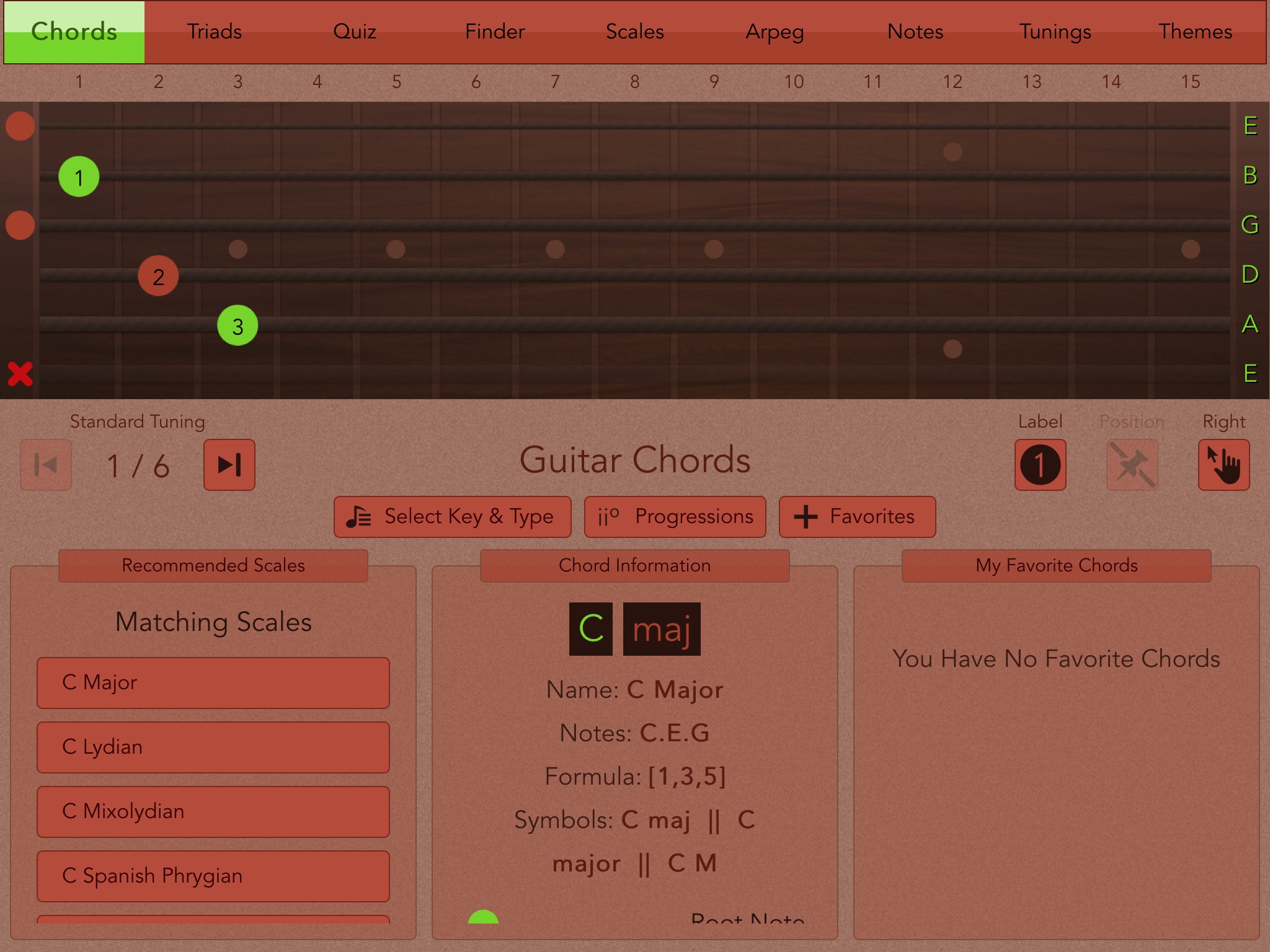Open the Progressions menu

pos(675,516)
